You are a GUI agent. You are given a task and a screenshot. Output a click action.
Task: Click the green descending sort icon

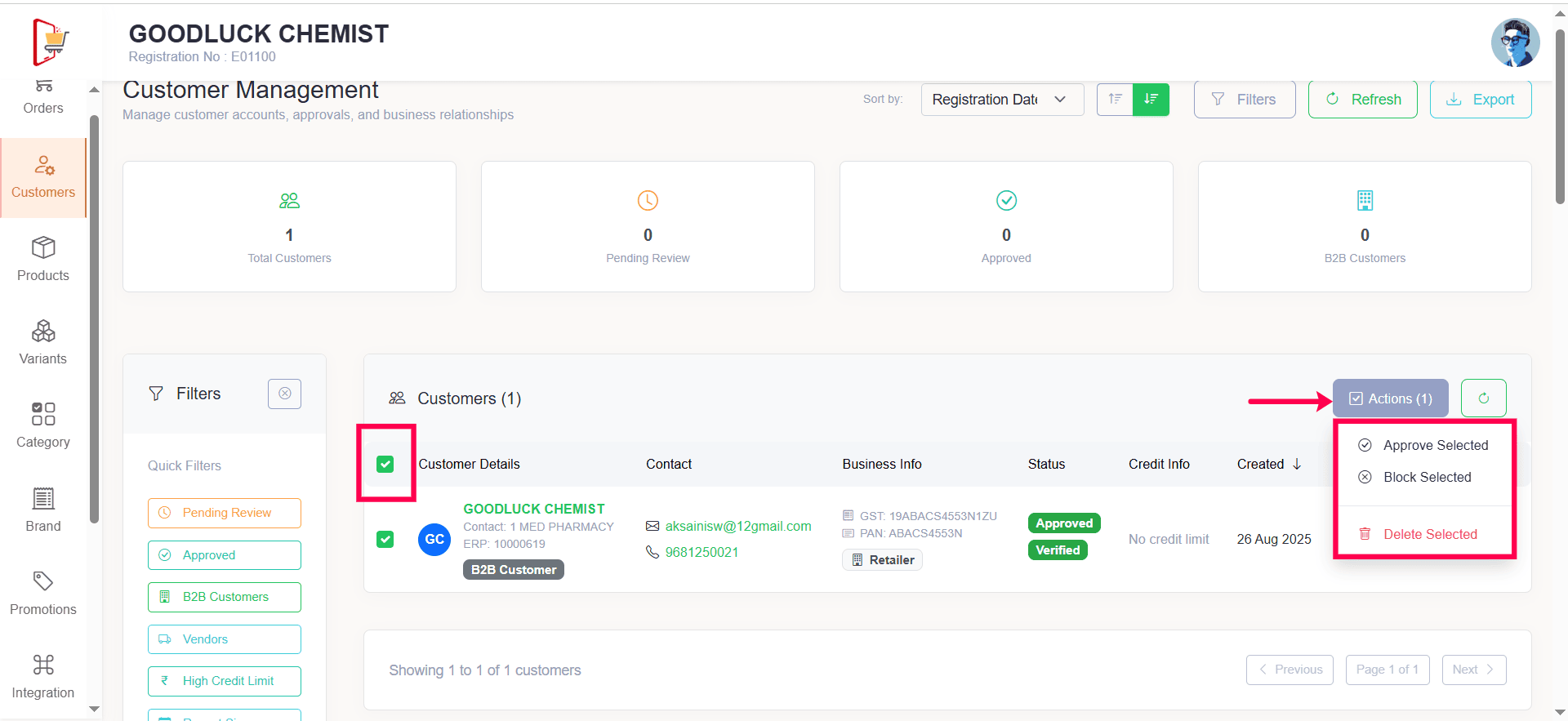pos(1151,100)
